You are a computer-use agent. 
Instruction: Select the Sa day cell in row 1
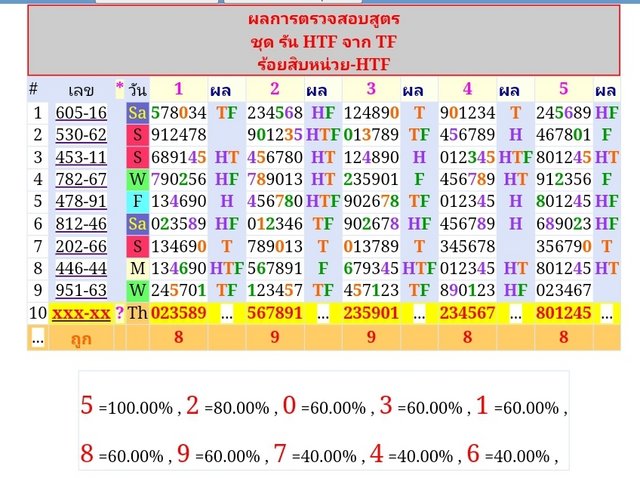(138, 113)
